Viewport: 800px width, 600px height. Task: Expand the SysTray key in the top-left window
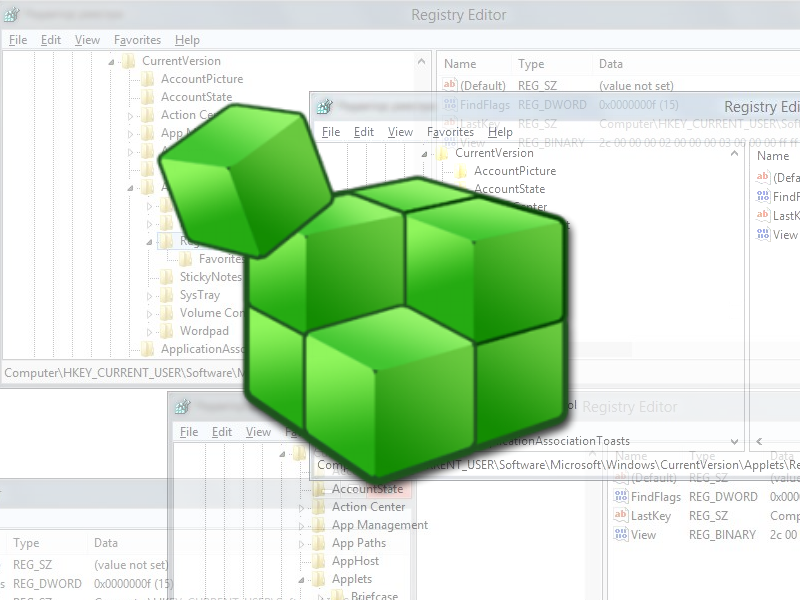[149, 296]
